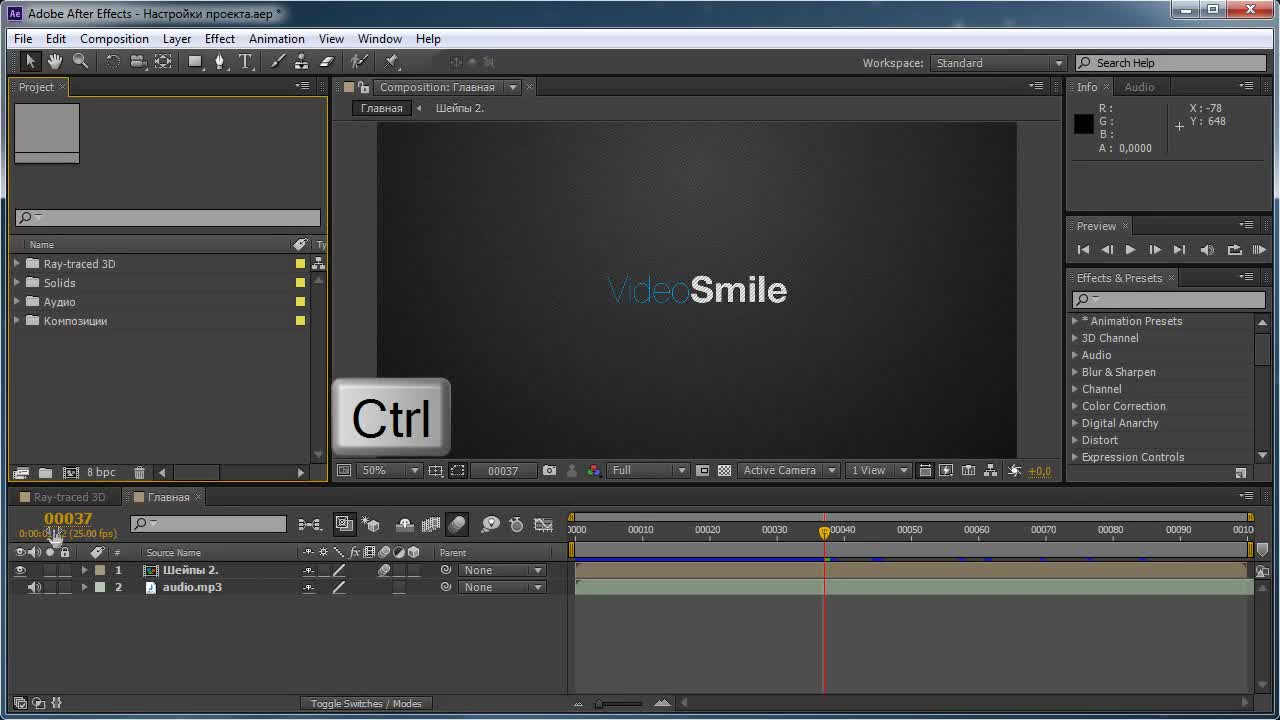Open the Layer menu
The height and width of the screenshot is (720, 1280).
[177, 39]
